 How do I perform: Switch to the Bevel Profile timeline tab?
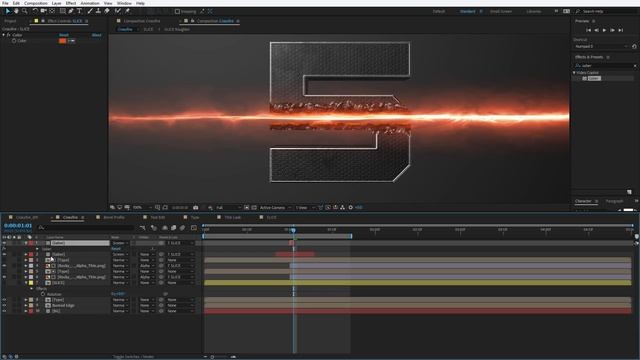click(x=114, y=218)
